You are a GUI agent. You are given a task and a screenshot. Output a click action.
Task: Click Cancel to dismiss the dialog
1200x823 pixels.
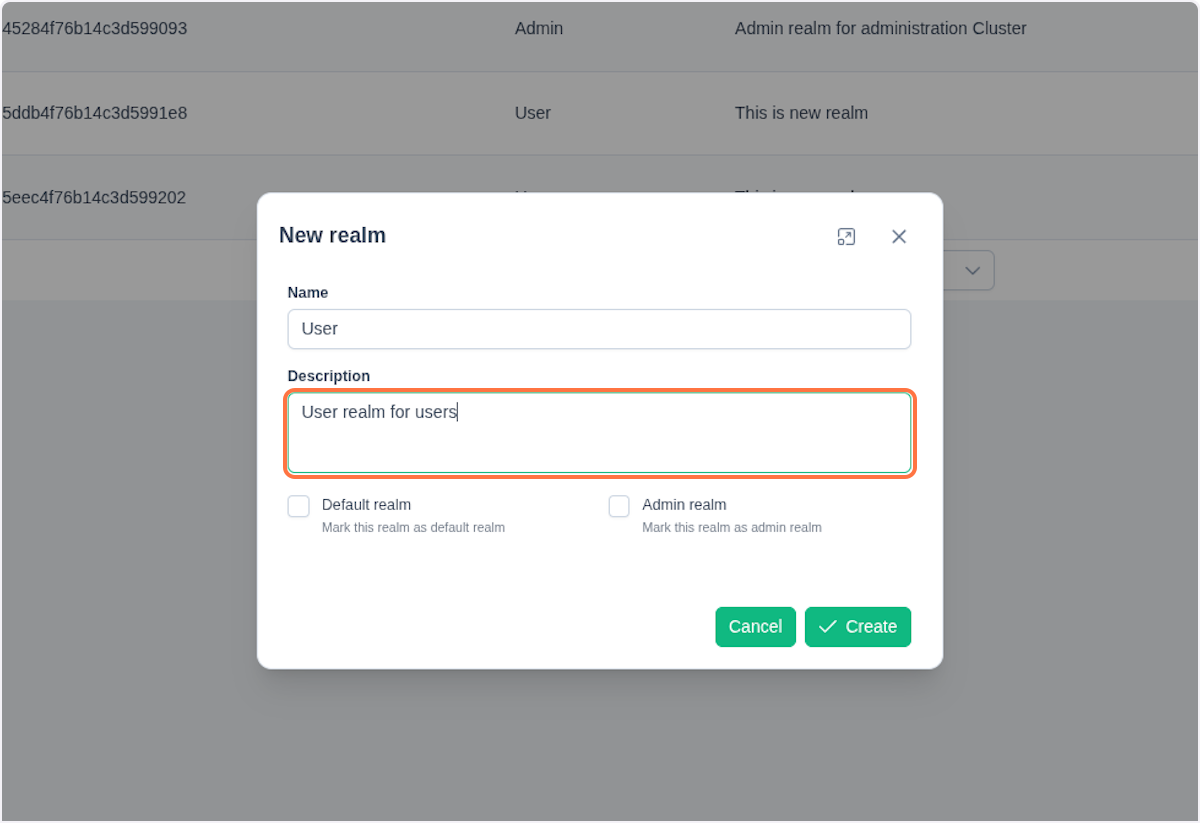[755, 627]
